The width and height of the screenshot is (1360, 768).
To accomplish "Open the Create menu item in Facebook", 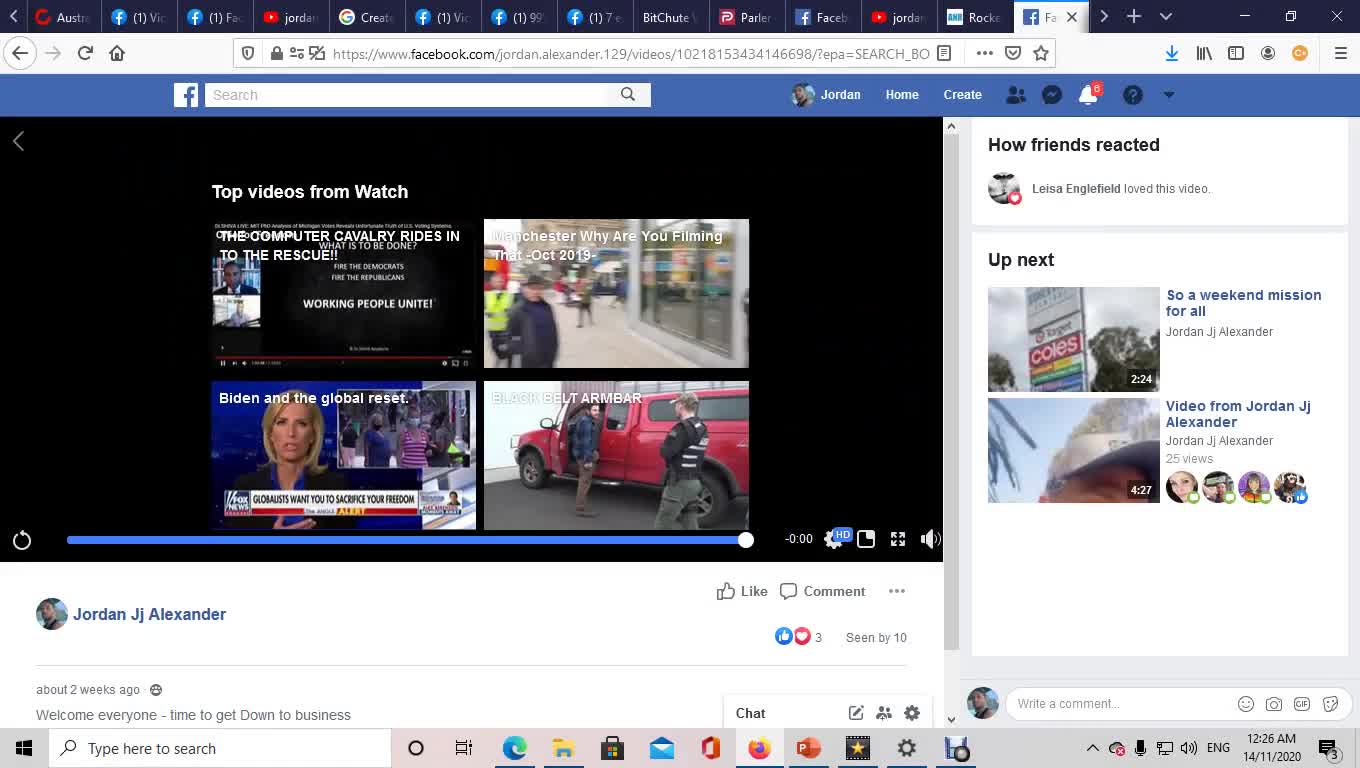I will [963, 95].
